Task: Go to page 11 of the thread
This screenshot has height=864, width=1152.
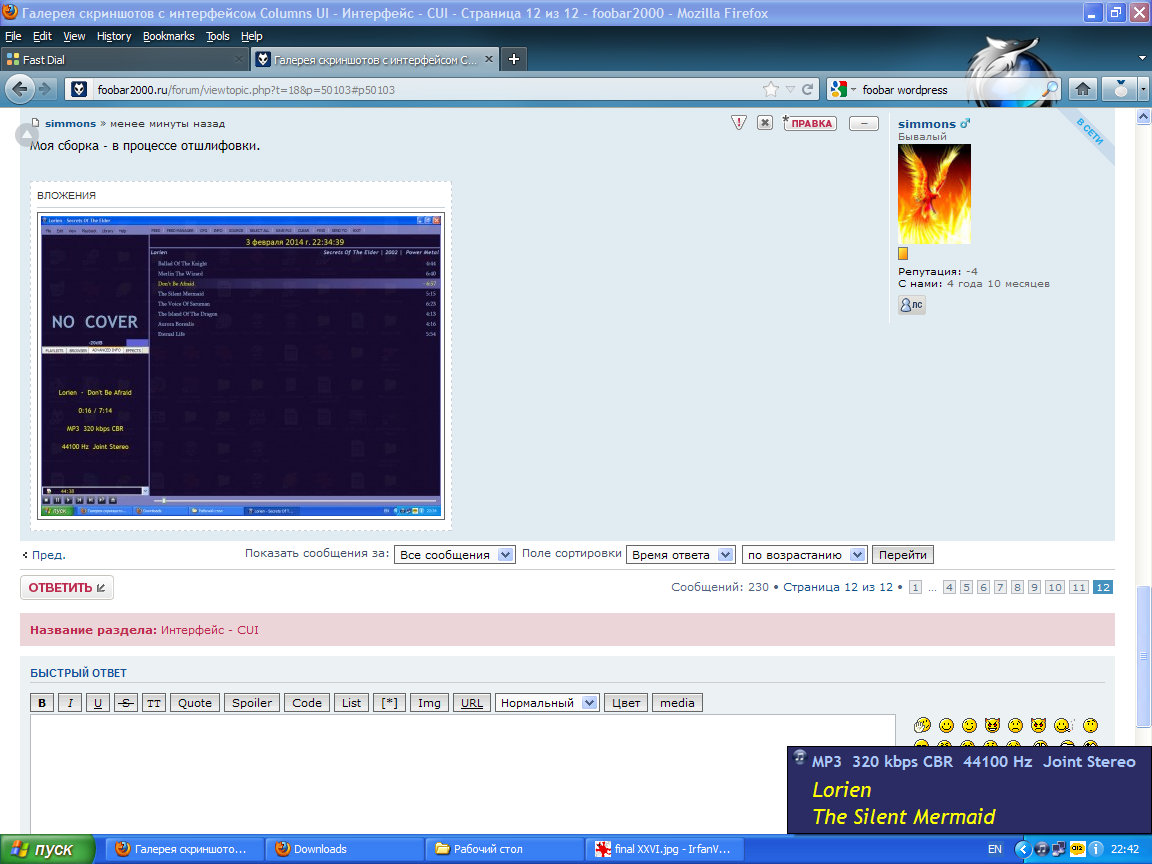Action: click(1079, 587)
